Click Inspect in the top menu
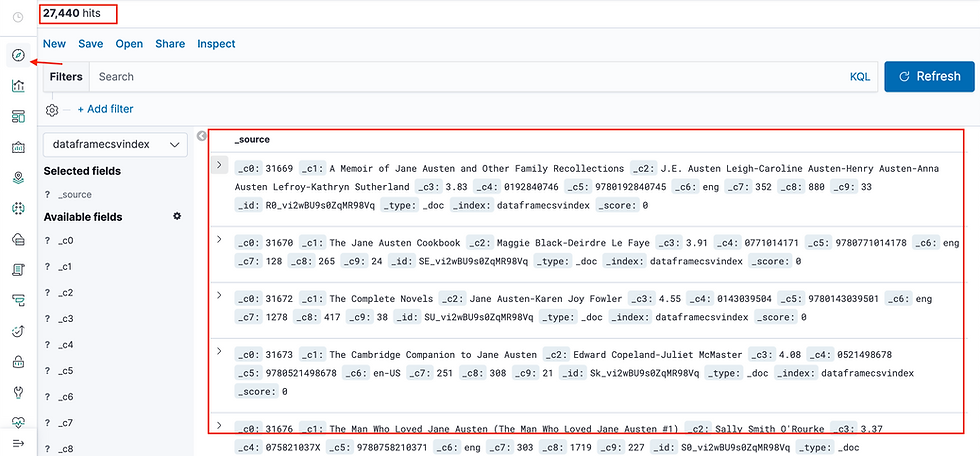Viewport: 980px width, 456px height. tap(216, 44)
